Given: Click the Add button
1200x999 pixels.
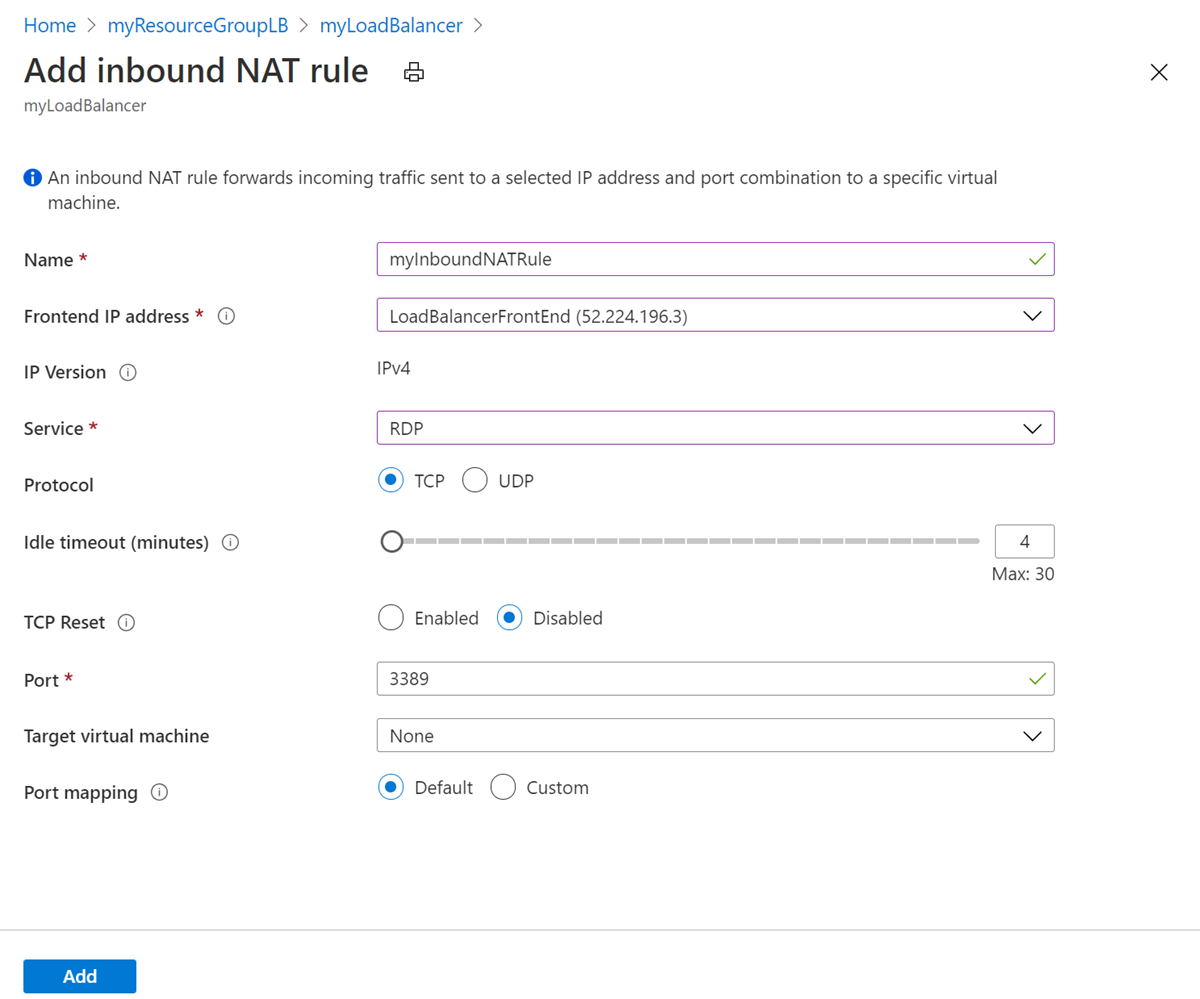Looking at the screenshot, I should [x=79, y=976].
